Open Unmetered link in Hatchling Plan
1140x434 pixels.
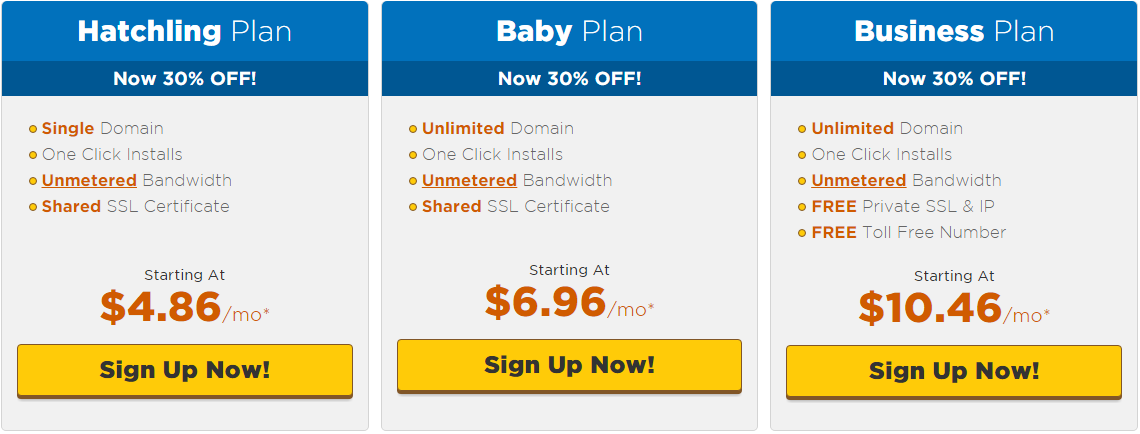click(89, 181)
